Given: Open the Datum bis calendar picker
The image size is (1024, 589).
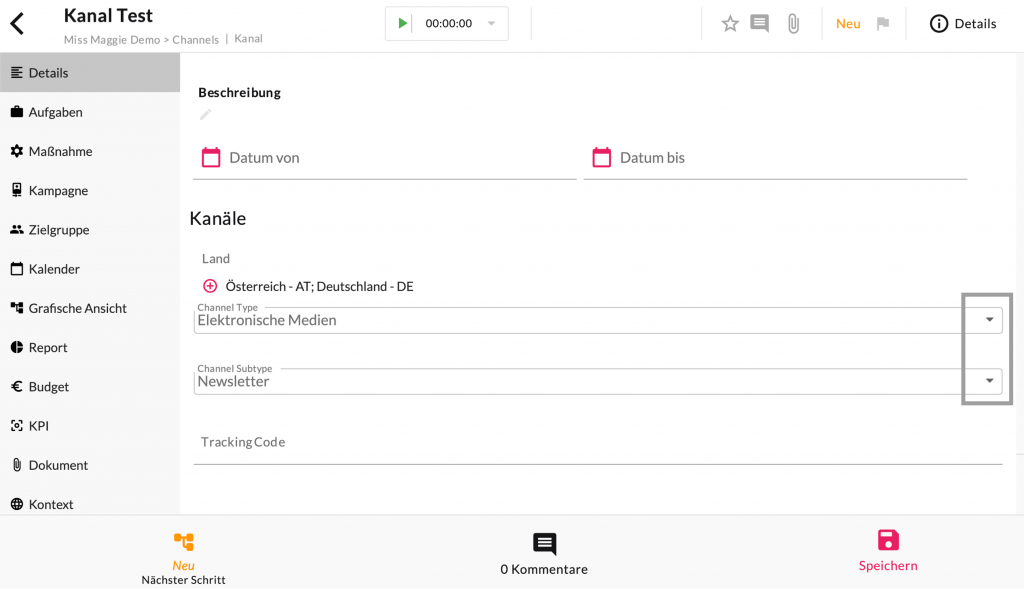Looking at the screenshot, I should click(601, 157).
